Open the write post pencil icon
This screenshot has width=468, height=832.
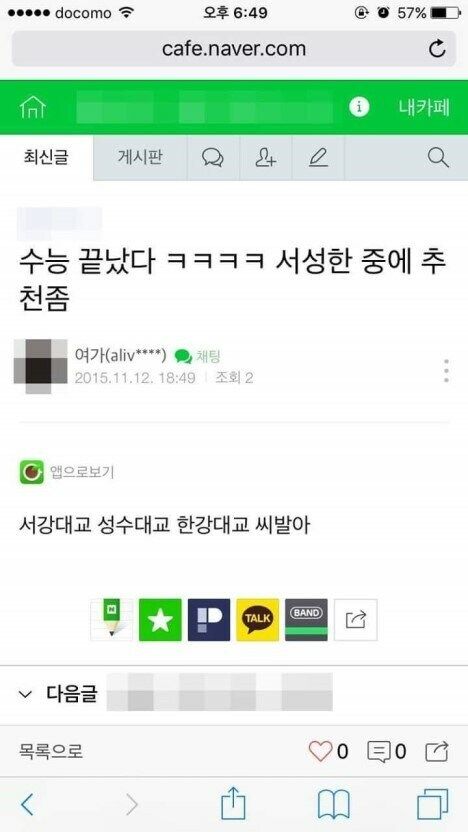pos(318,158)
